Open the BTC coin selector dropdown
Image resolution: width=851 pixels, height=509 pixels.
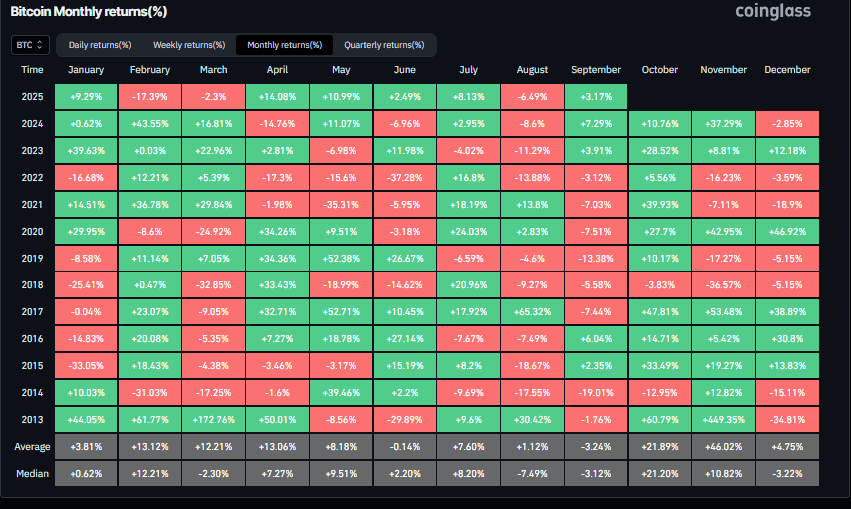pos(28,45)
